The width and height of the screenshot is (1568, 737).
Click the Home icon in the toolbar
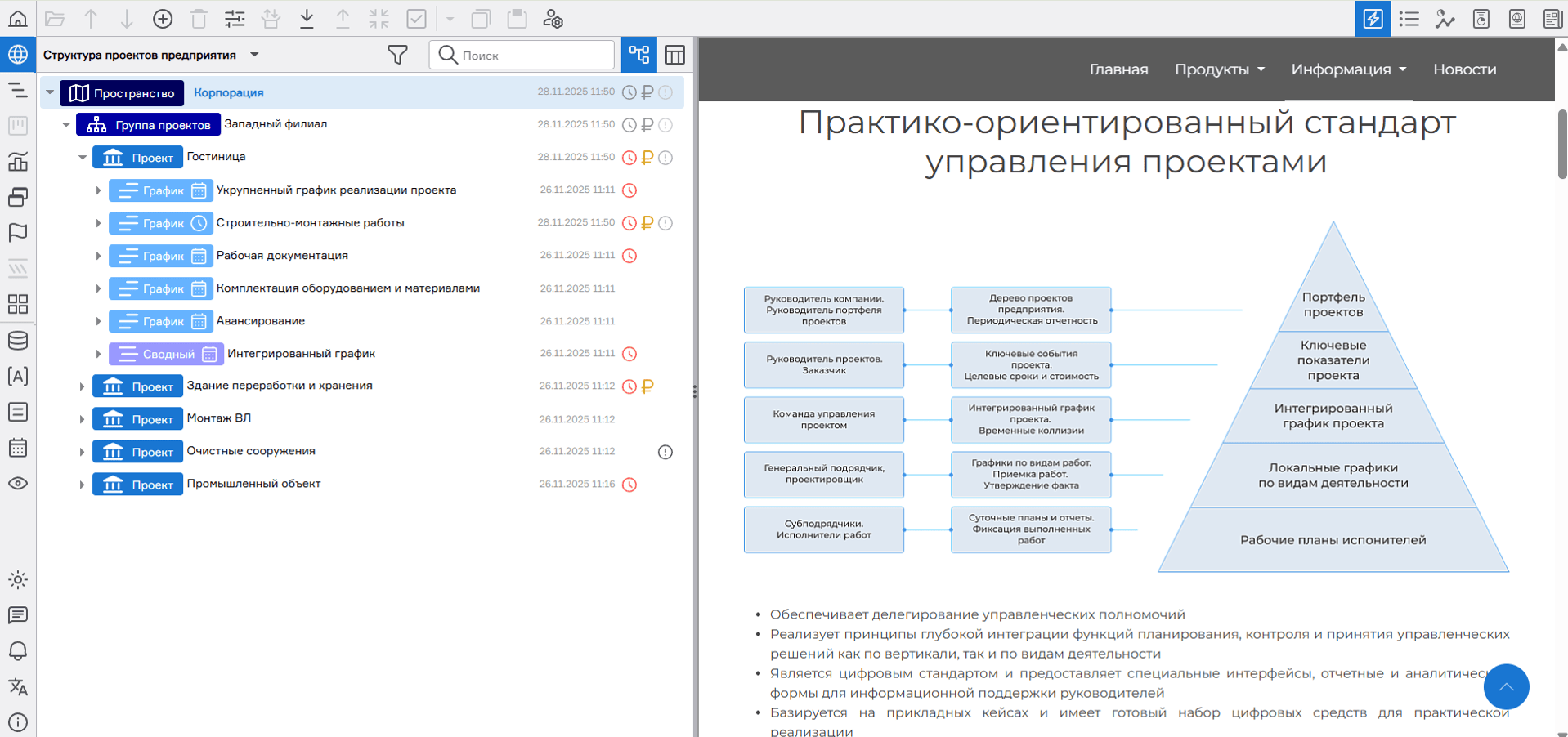point(17,18)
